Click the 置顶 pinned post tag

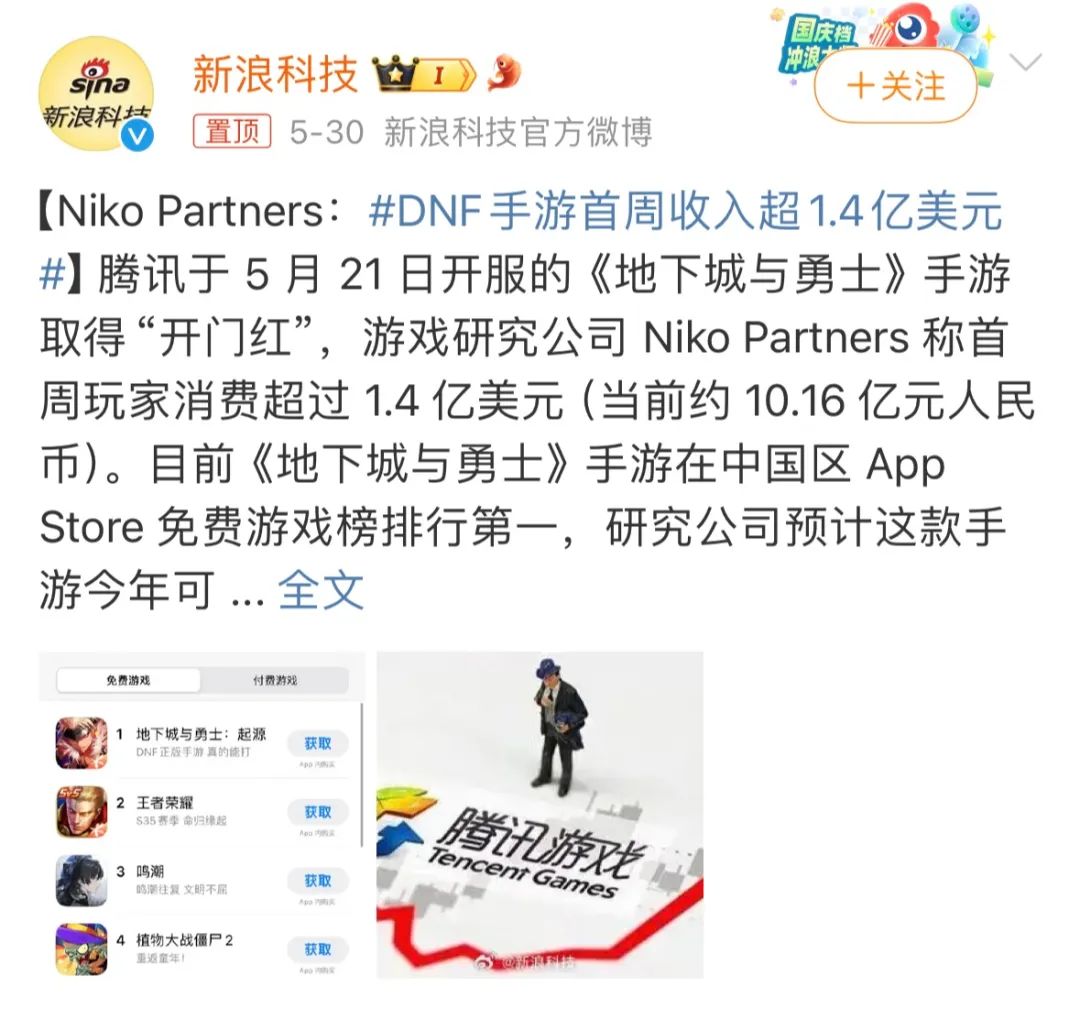(x=232, y=131)
